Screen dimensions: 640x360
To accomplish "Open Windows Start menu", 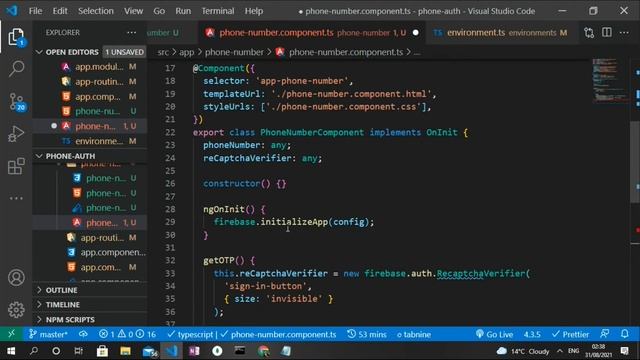I will [x=11, y=351].
